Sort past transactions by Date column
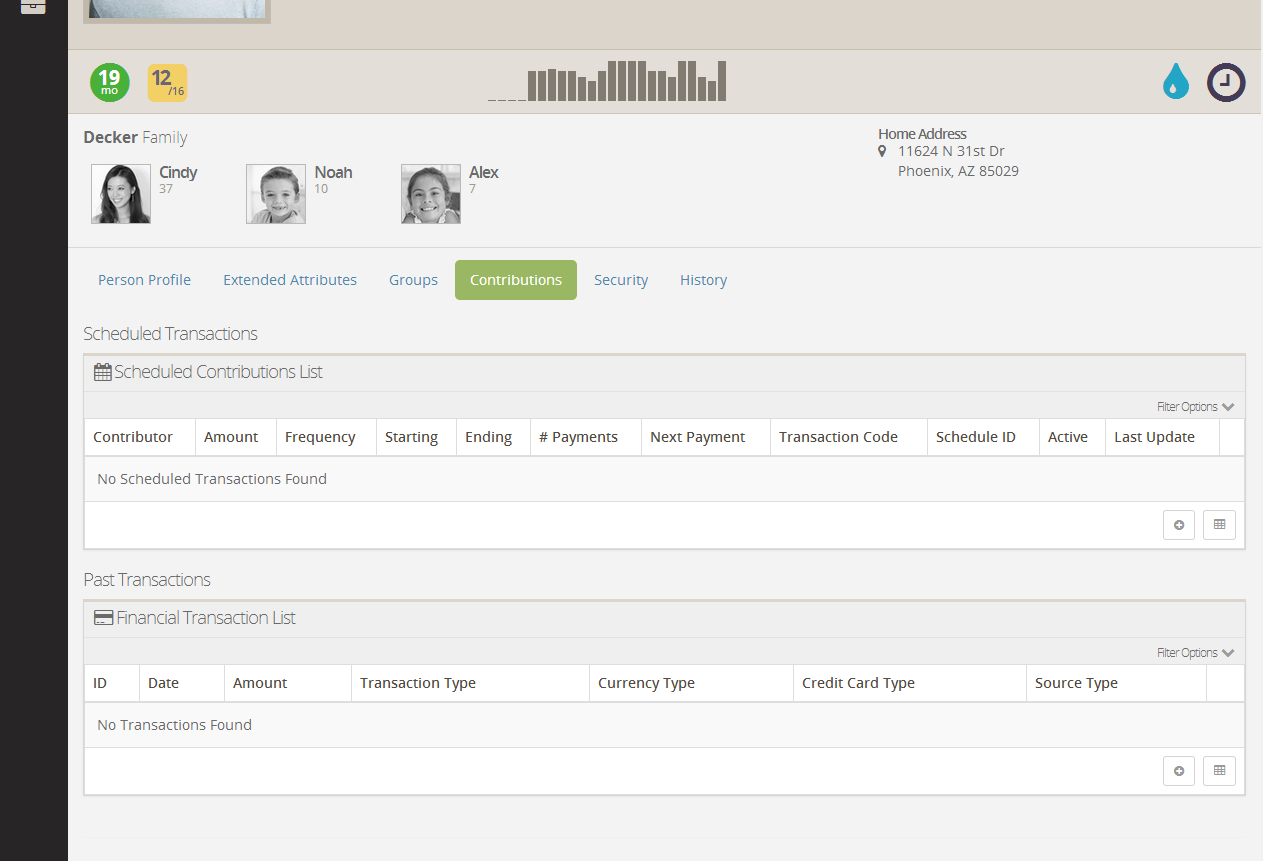 (x=163, y=683)
